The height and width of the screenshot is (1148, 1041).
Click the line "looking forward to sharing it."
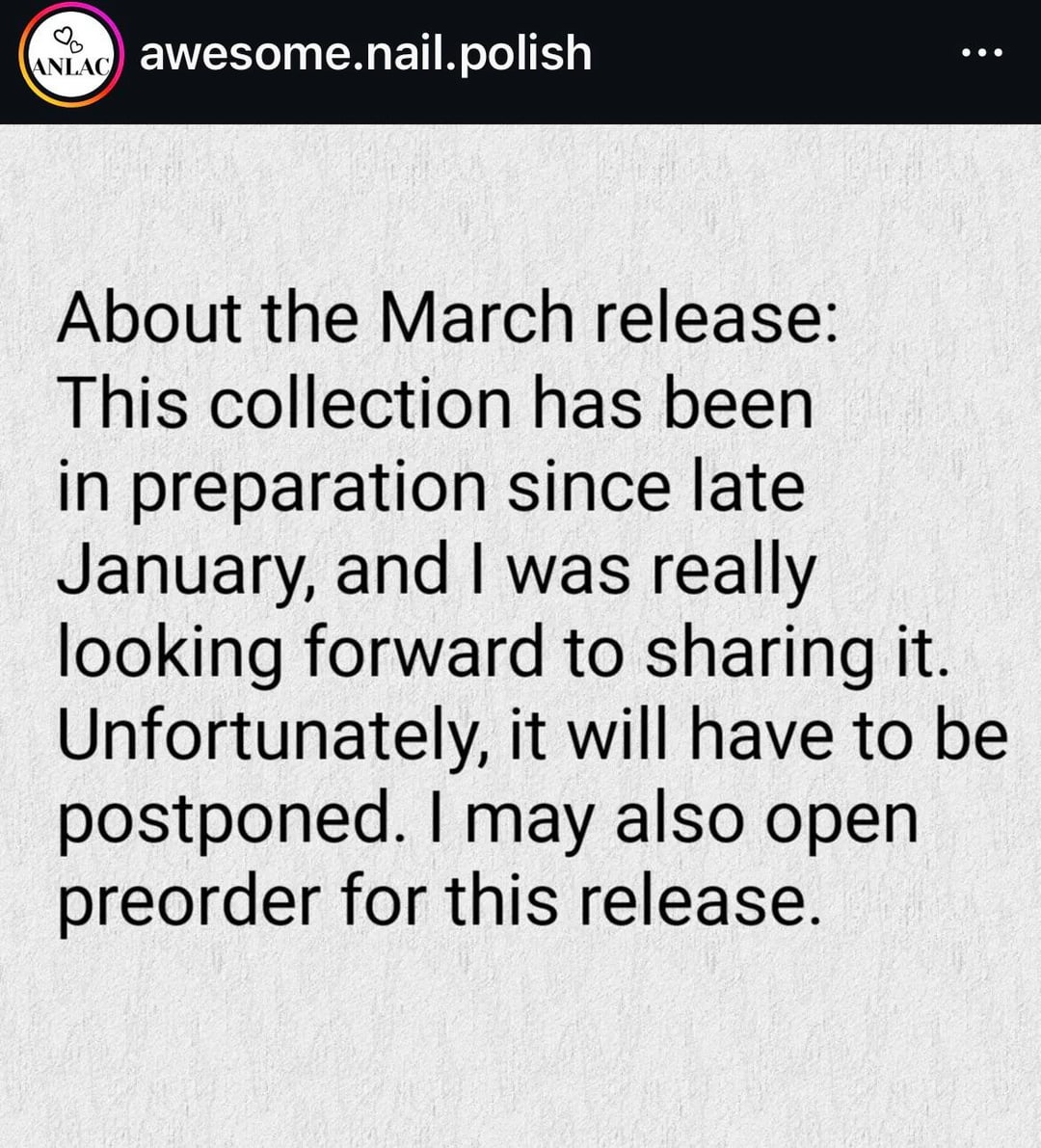(x=503, y=653)
